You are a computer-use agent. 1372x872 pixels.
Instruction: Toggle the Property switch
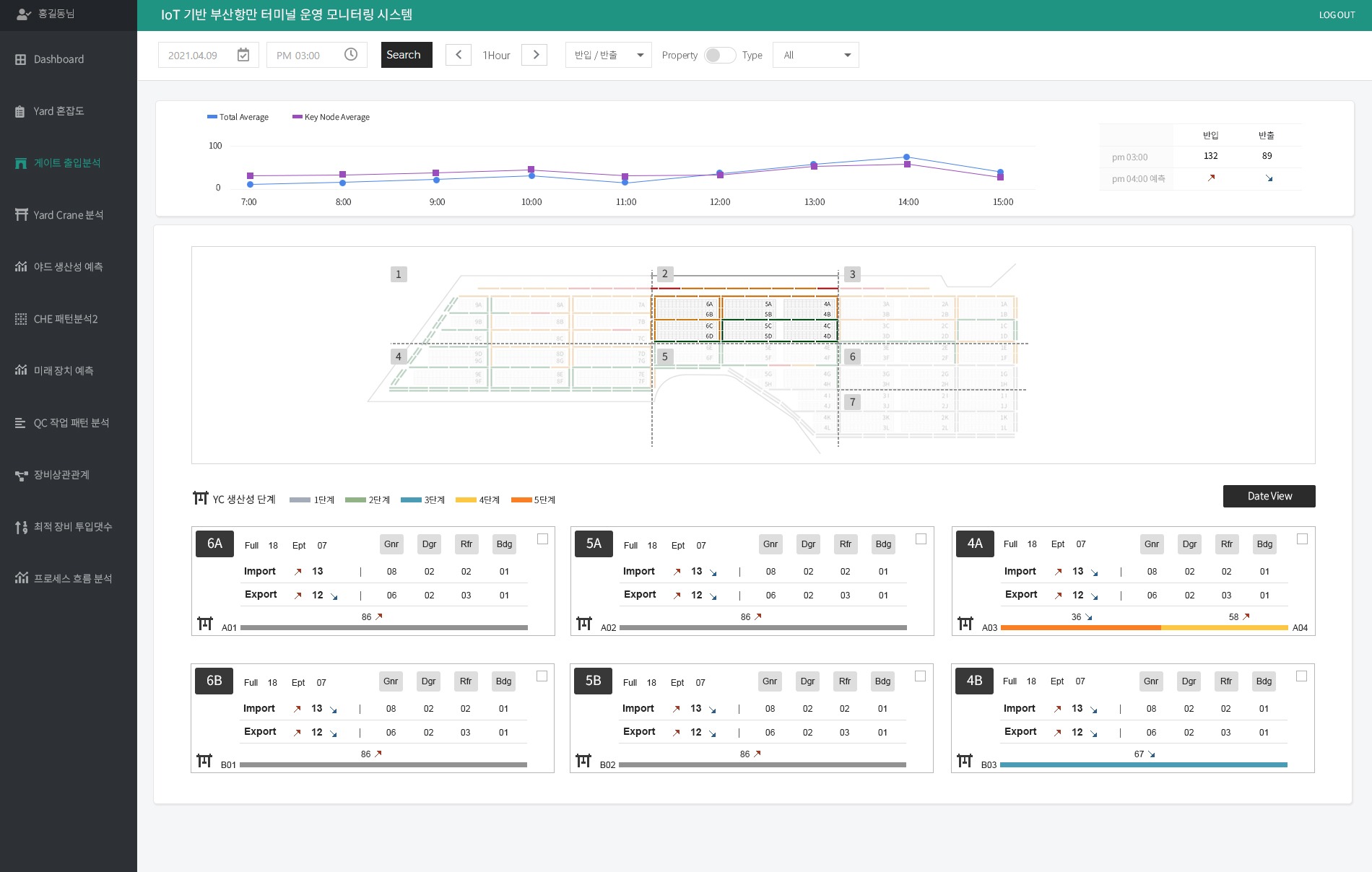[719, 55]
